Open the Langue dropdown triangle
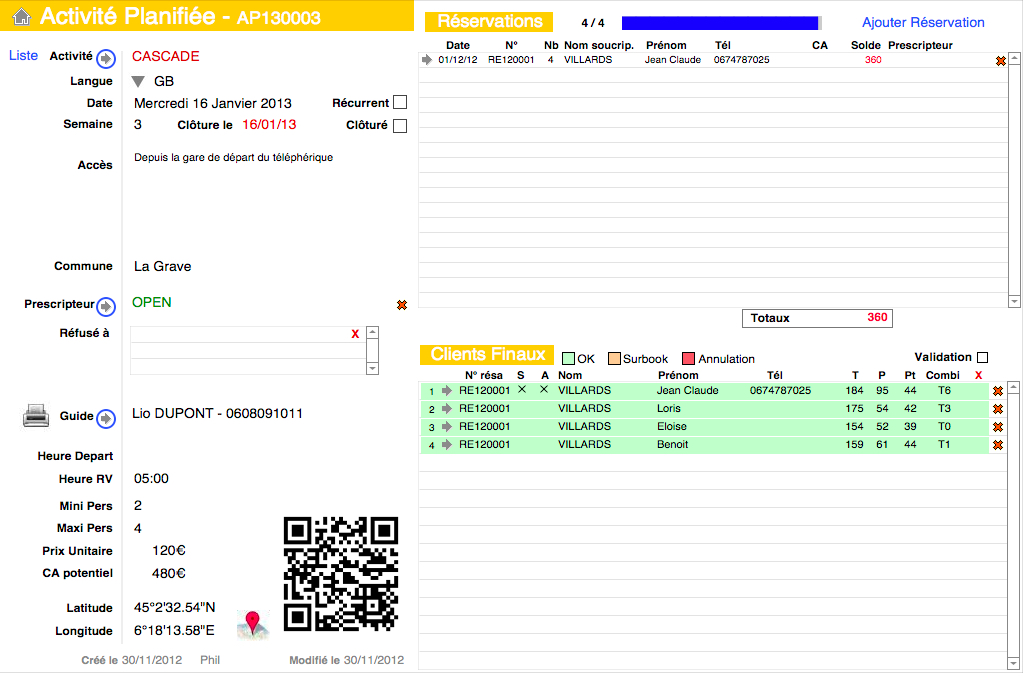This screenshot has width=1026, height=676. point(138,82)
